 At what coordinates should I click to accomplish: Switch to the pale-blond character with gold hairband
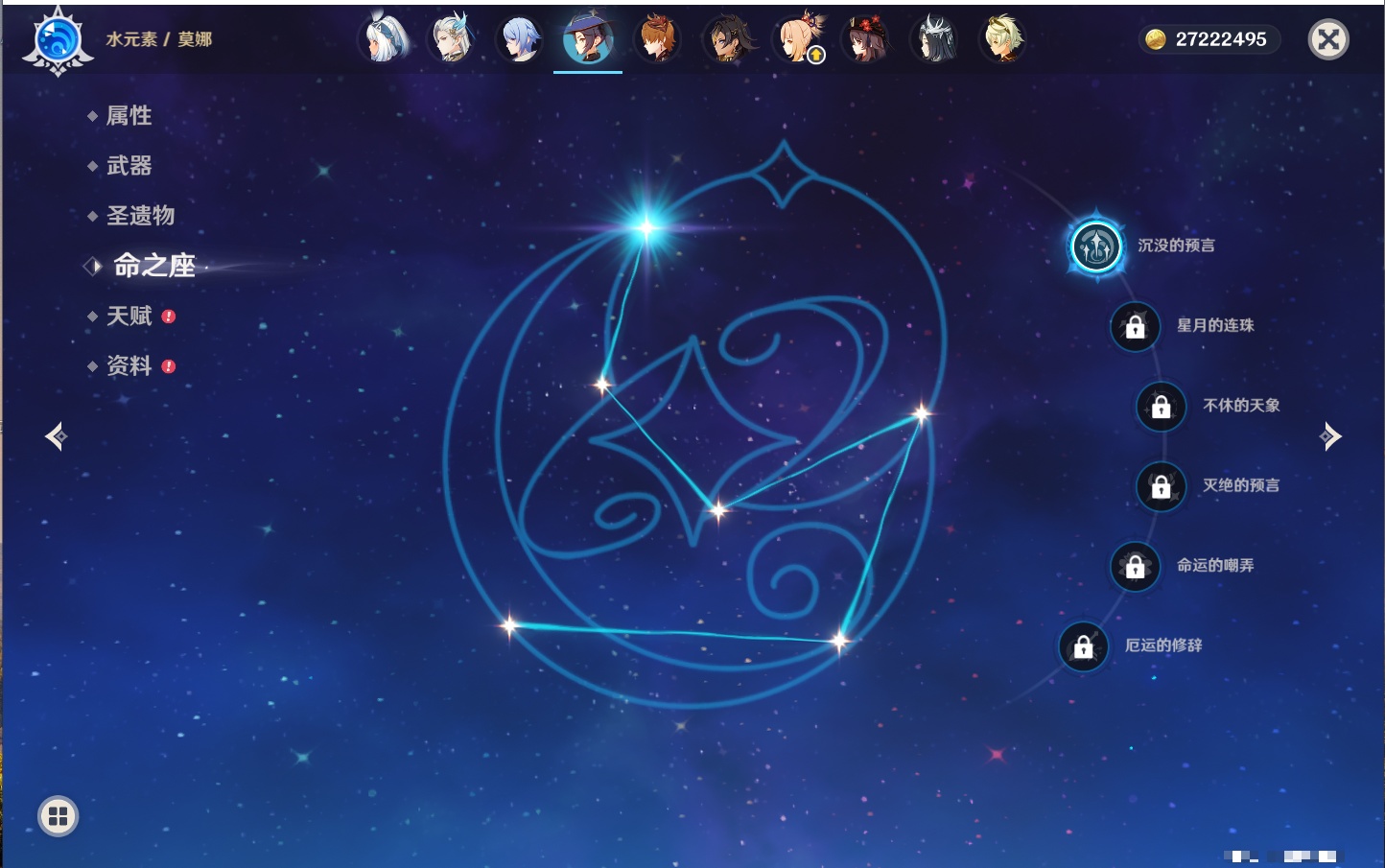click(1002, 39)
